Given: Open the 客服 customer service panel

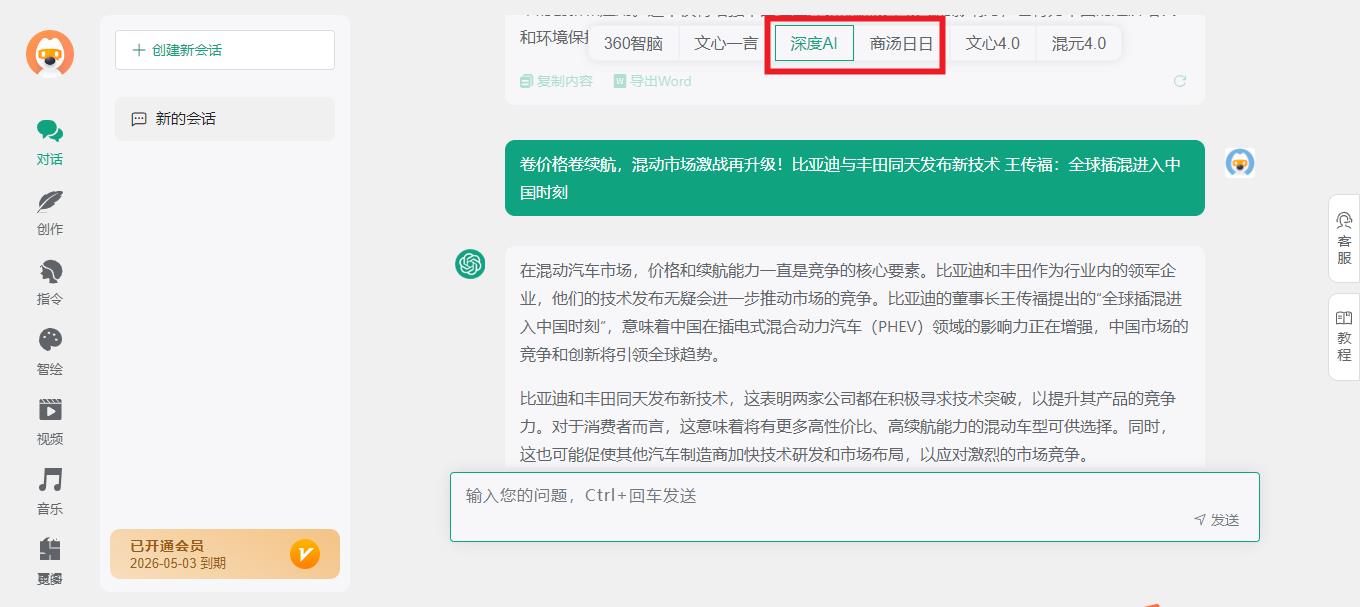Looking at the screenshot, I should (x=1344, y=237).
